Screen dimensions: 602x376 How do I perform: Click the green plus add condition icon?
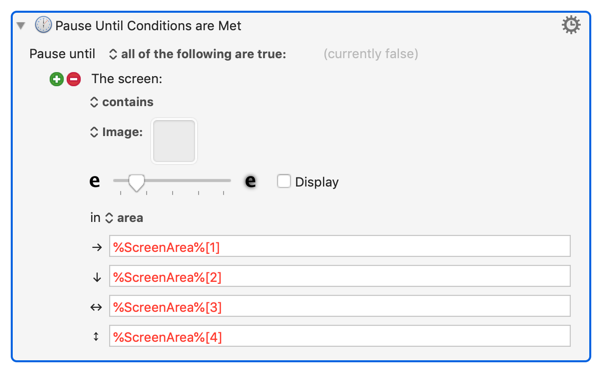(56, 79)
